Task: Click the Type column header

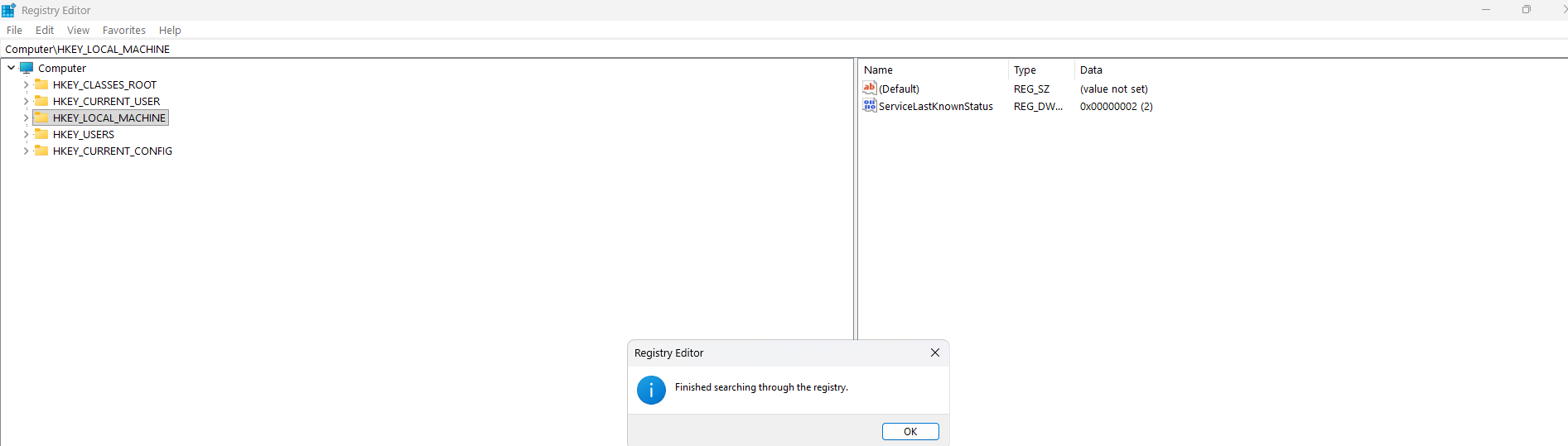Action: point(1041,70)
